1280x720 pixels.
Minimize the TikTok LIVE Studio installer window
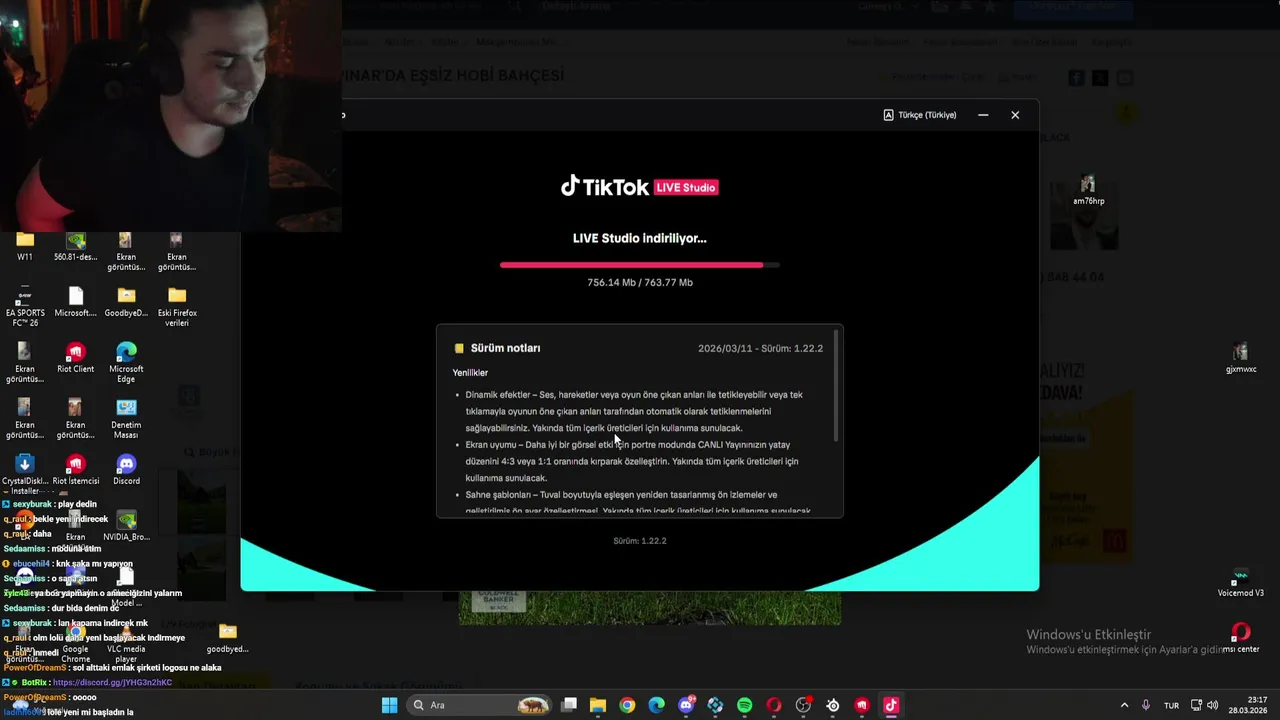coord(983,115)
